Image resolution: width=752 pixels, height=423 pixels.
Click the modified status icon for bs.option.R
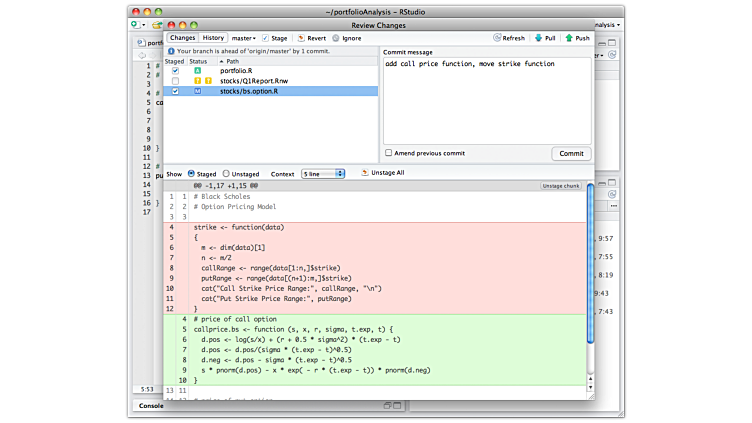(197, 91)
